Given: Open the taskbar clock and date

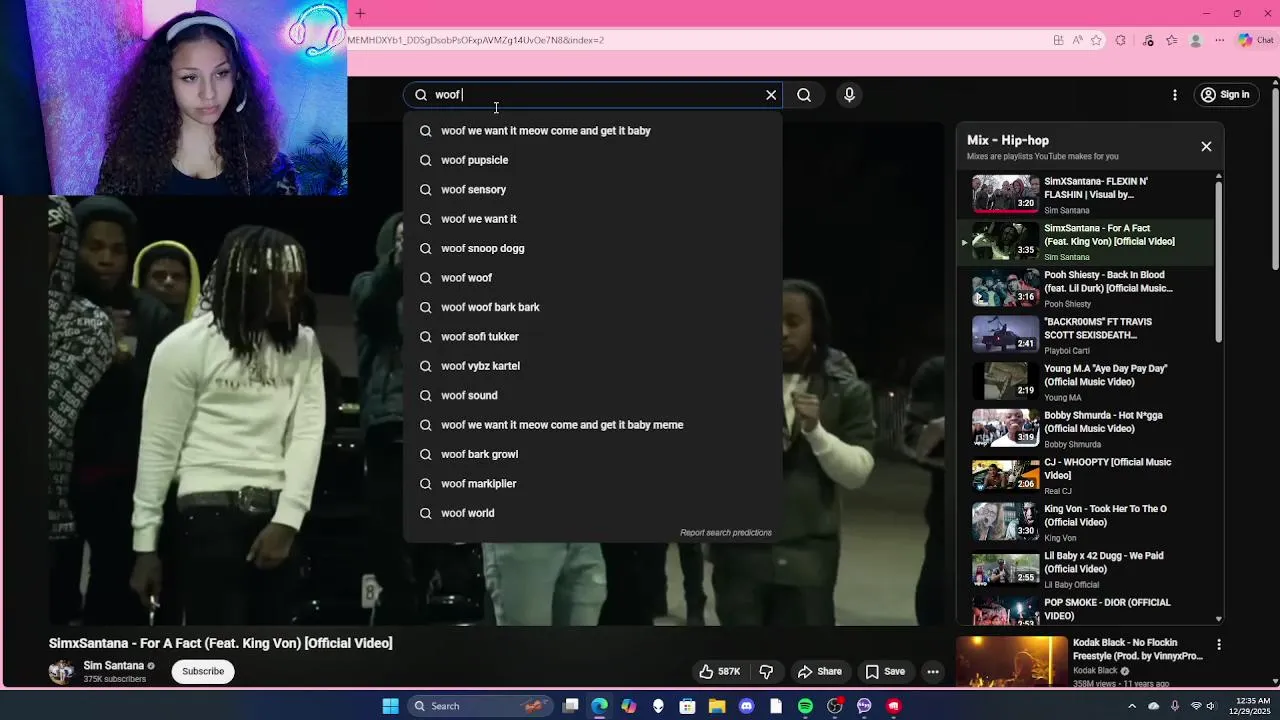Looking at the screenshot, I should [x=1249, y=706].
